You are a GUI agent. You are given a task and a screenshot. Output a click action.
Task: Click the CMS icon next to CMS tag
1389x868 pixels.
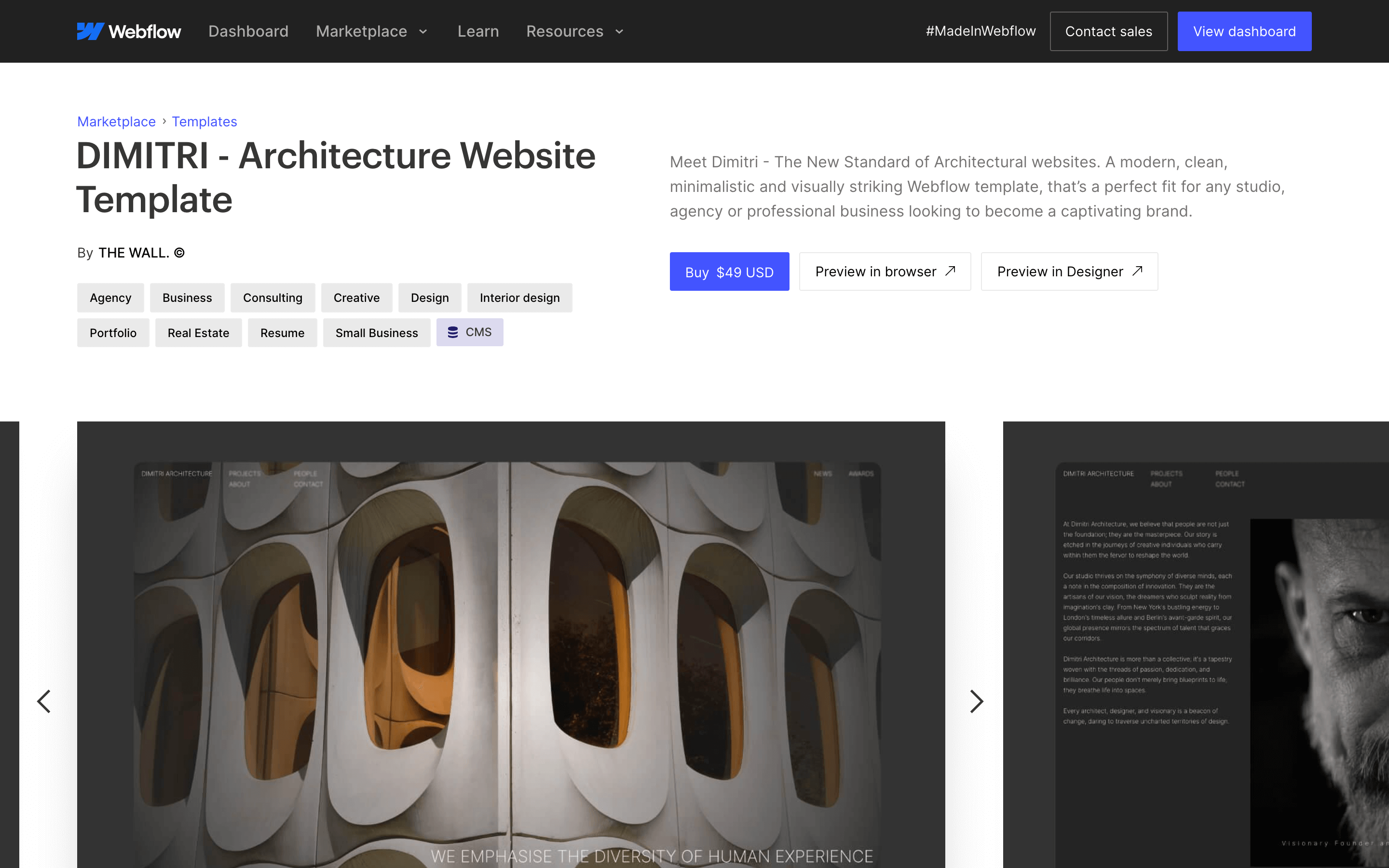tap(452, 332)
